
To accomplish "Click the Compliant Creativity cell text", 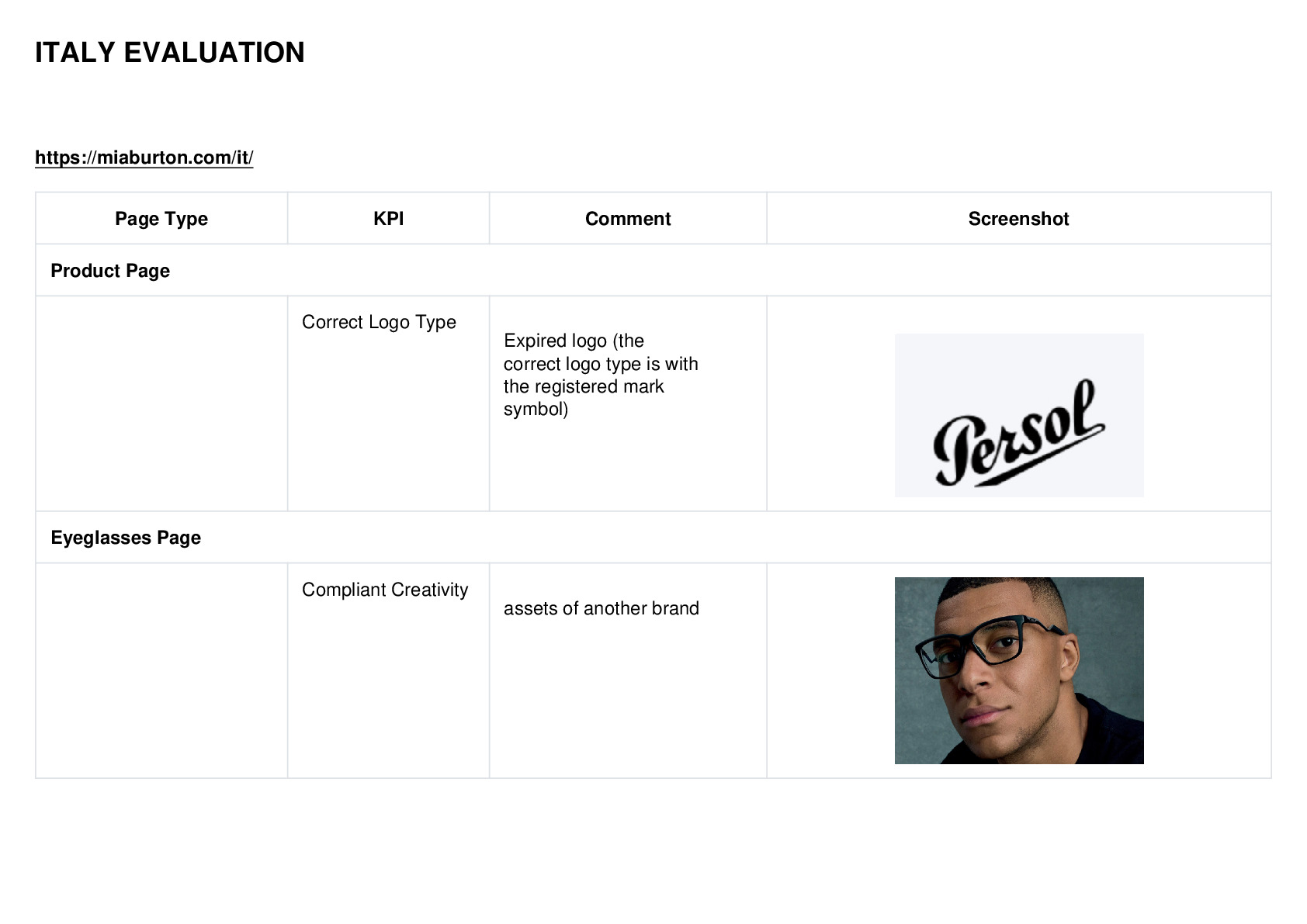I will coord(385,590).
